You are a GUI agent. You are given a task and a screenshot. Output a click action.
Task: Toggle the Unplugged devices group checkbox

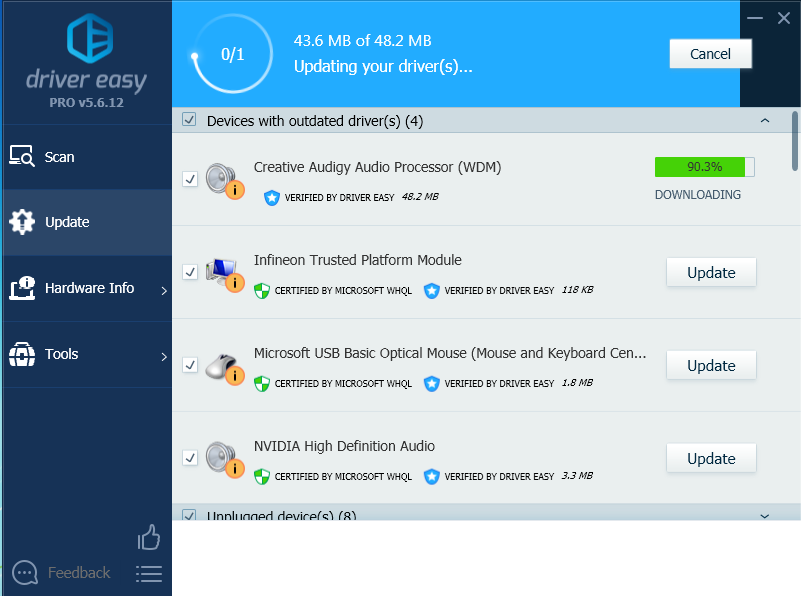(189, 514)
